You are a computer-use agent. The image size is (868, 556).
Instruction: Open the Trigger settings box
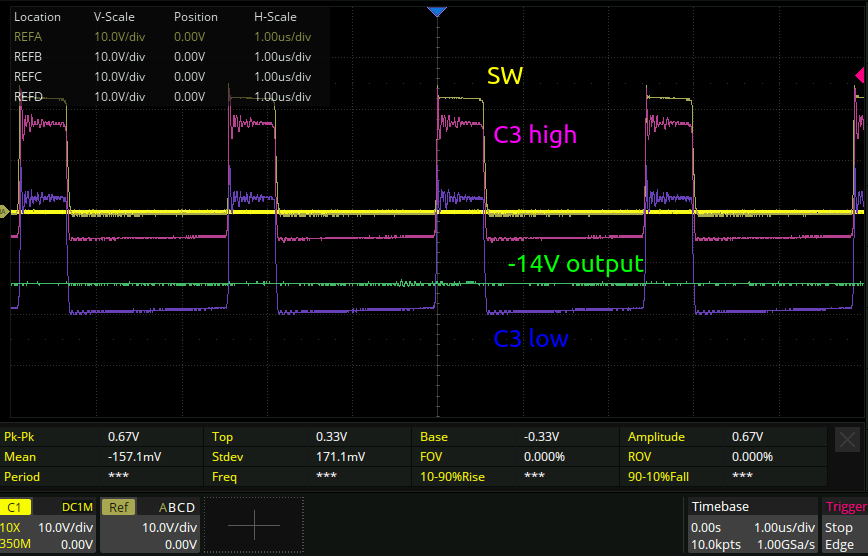[845, 524]
